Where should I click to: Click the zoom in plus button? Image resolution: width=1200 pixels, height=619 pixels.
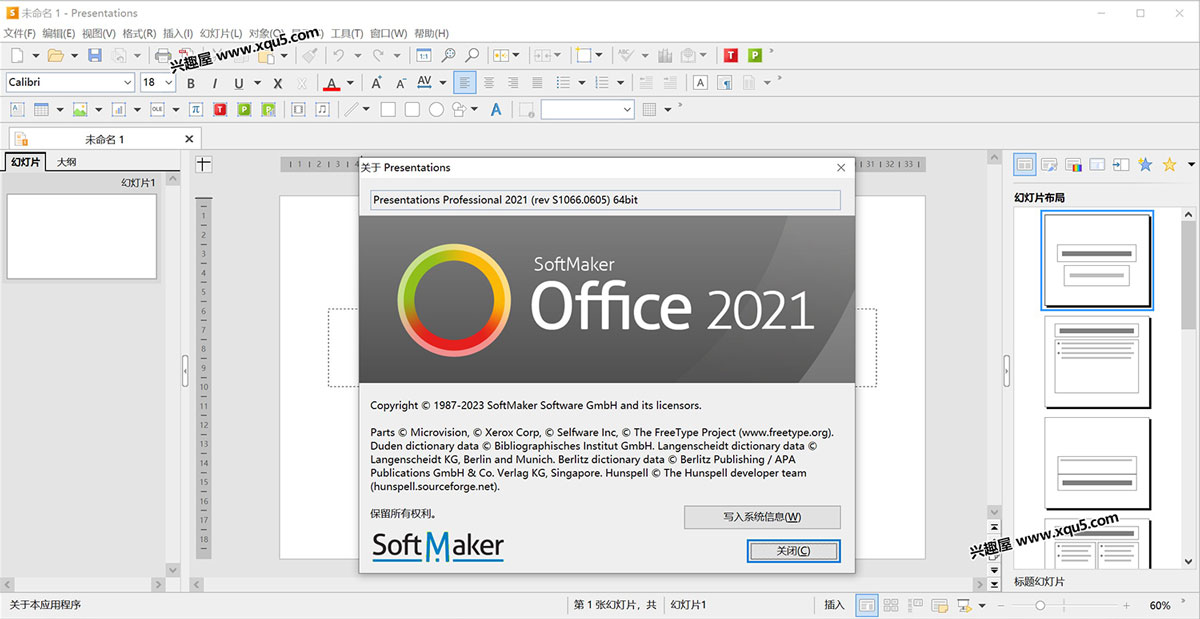click(1127, 605)
